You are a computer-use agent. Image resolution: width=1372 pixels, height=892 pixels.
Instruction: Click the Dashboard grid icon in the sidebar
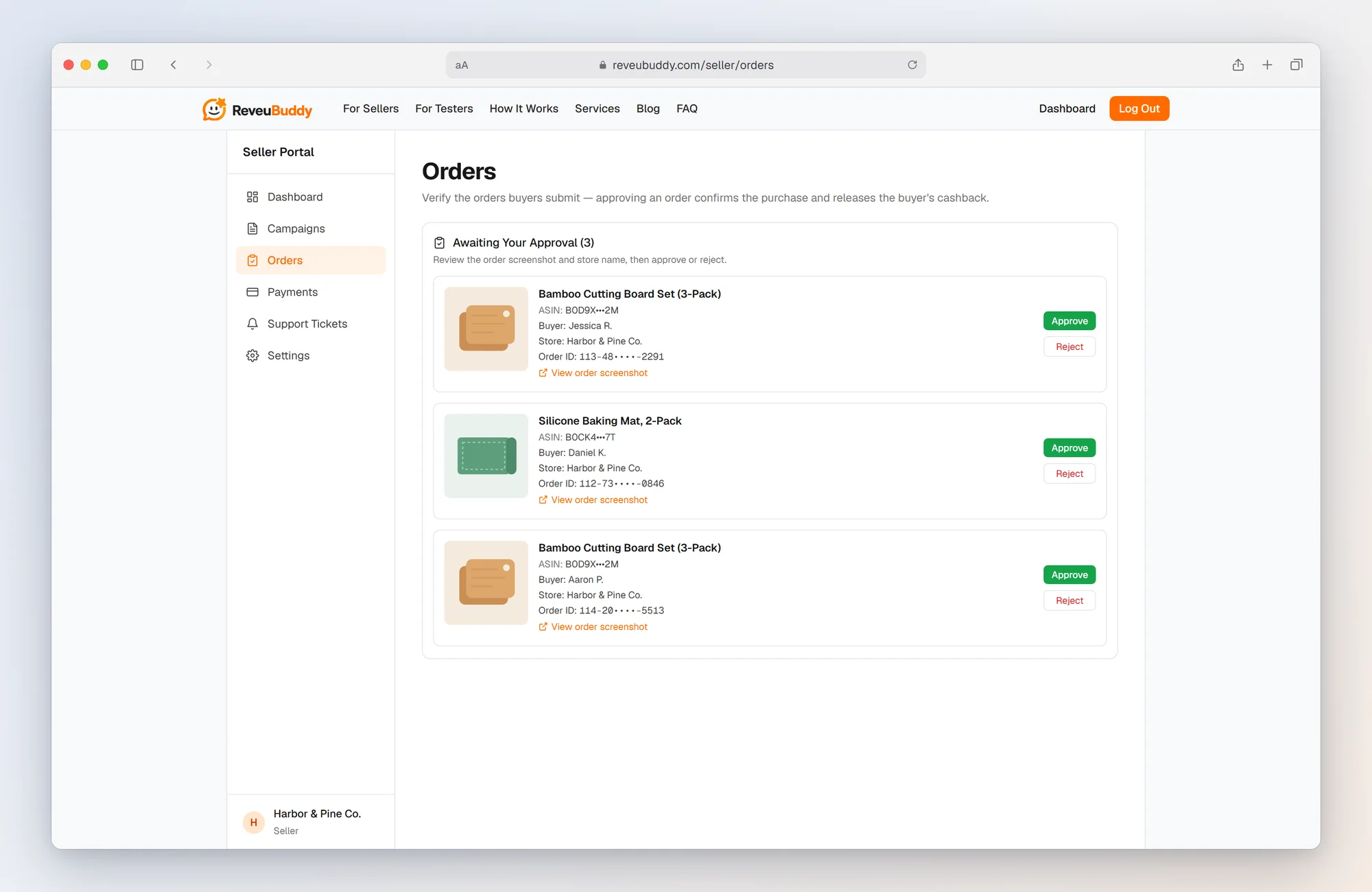click(252, 197)
